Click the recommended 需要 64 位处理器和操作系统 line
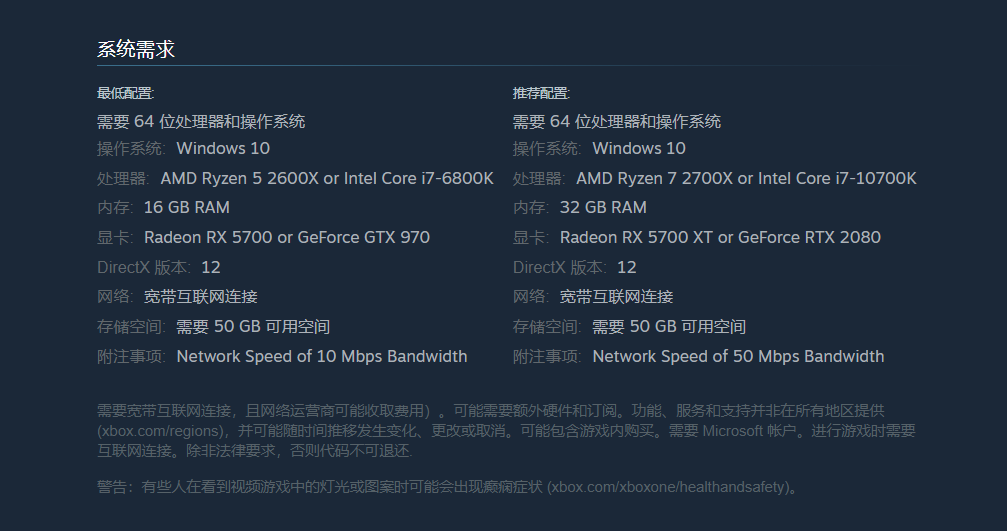The width and height of the screenshot is (1007, 531). [617, 121]
